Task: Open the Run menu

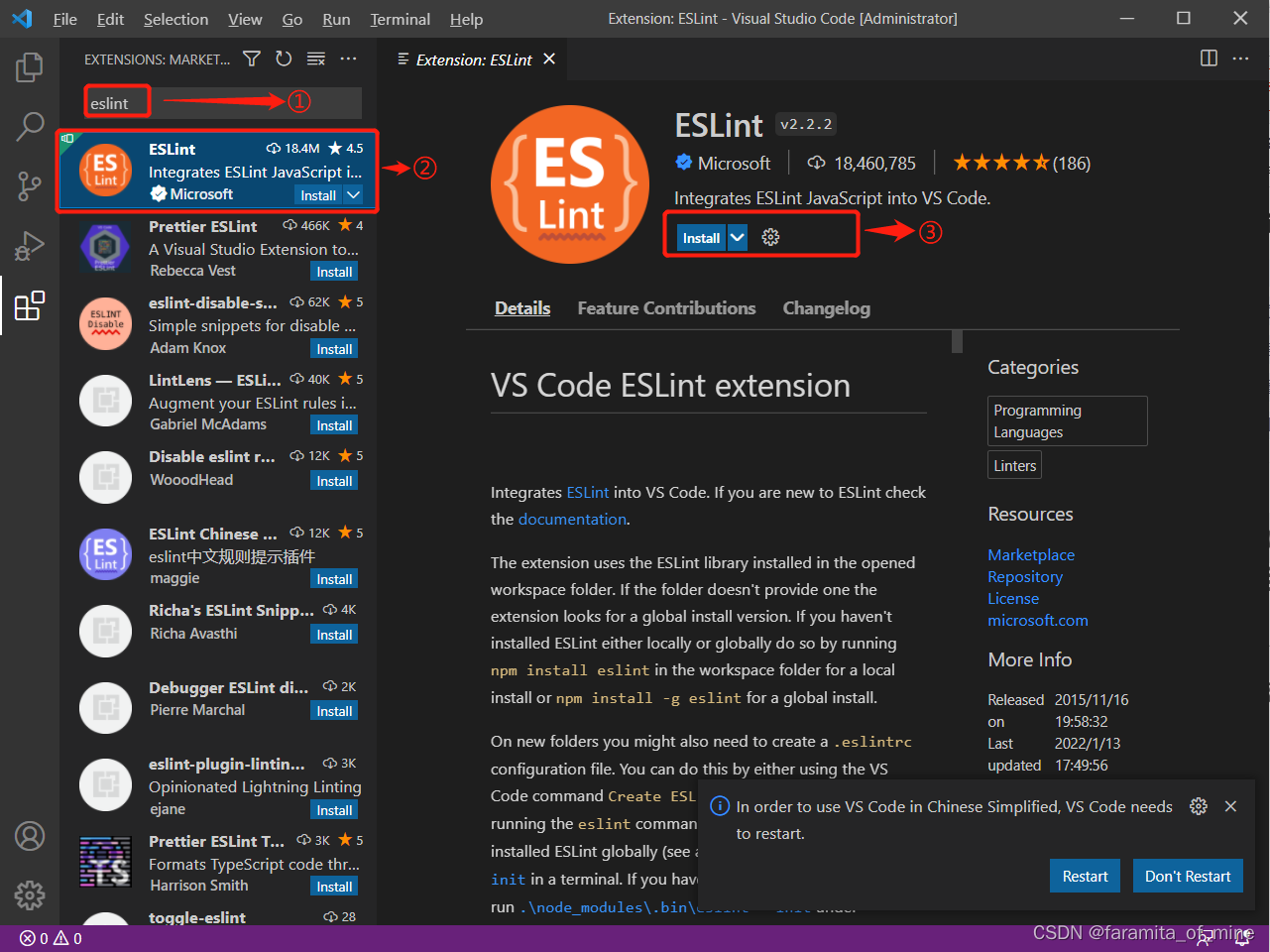Action: [x=336, y=19]
